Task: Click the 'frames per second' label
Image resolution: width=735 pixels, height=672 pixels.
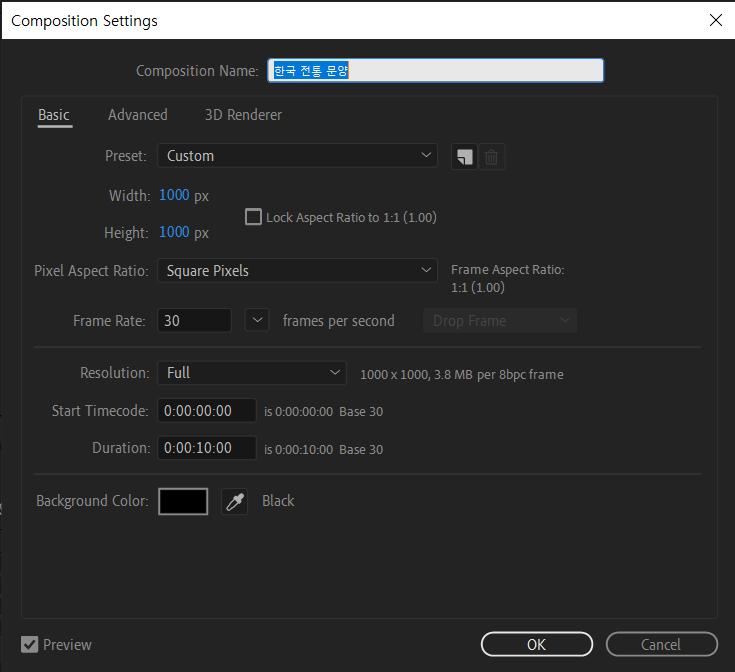Action: pos(338,321)
